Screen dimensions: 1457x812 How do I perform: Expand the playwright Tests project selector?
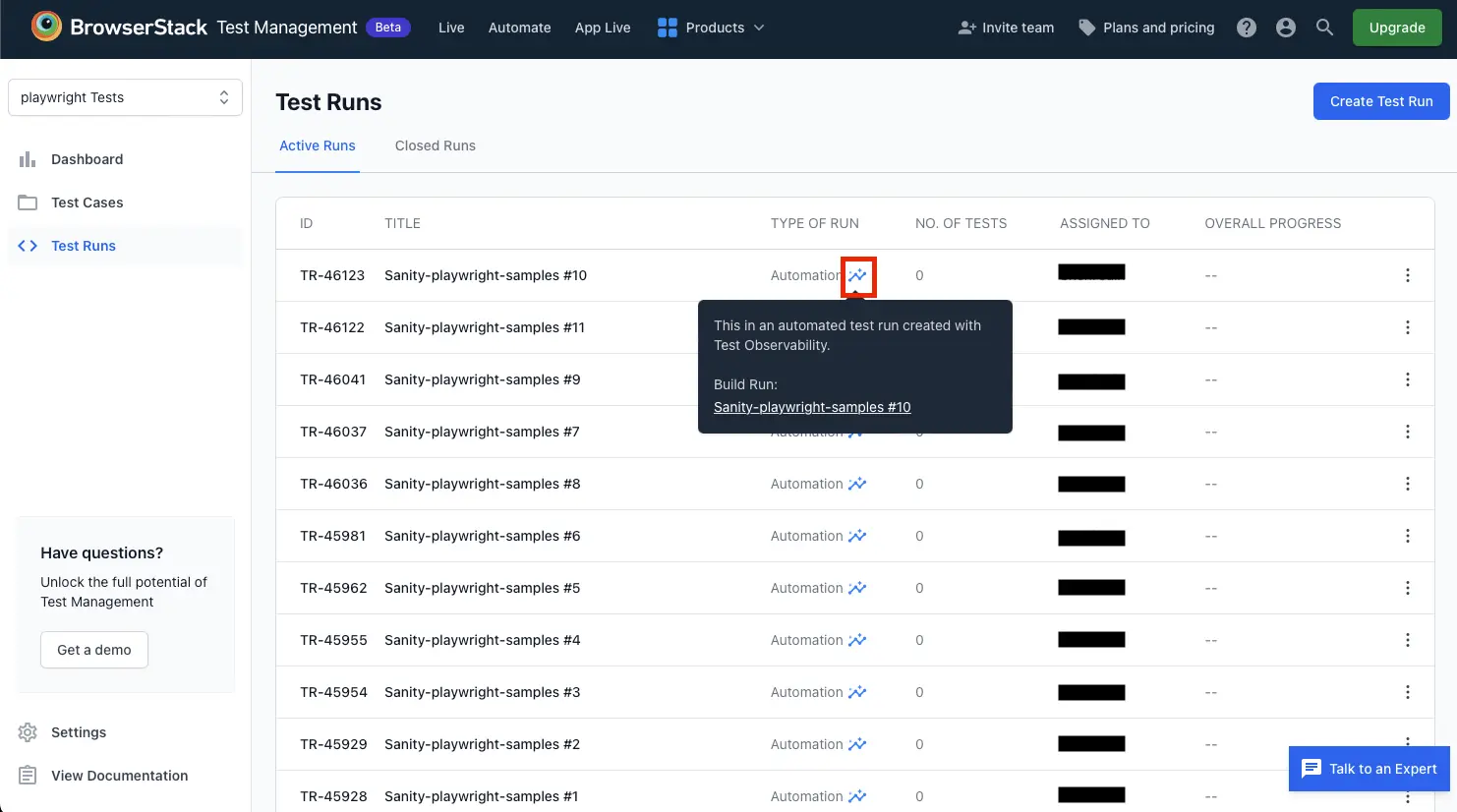pos(125,97)
